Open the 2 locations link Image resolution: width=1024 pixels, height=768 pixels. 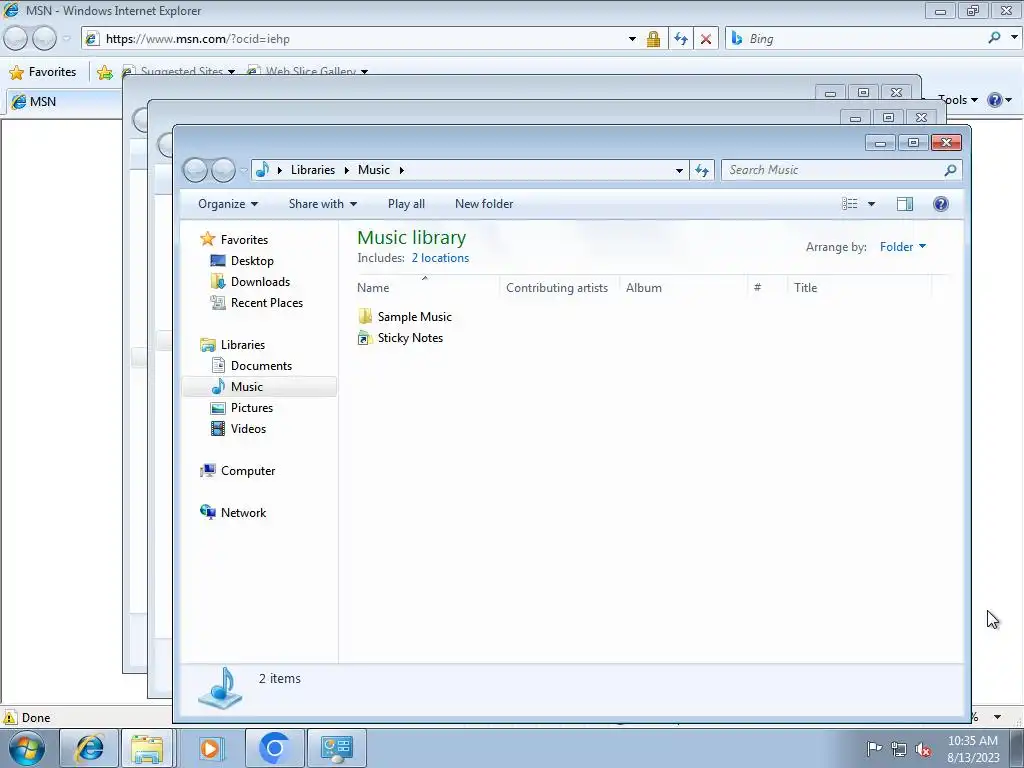[440, 258]
